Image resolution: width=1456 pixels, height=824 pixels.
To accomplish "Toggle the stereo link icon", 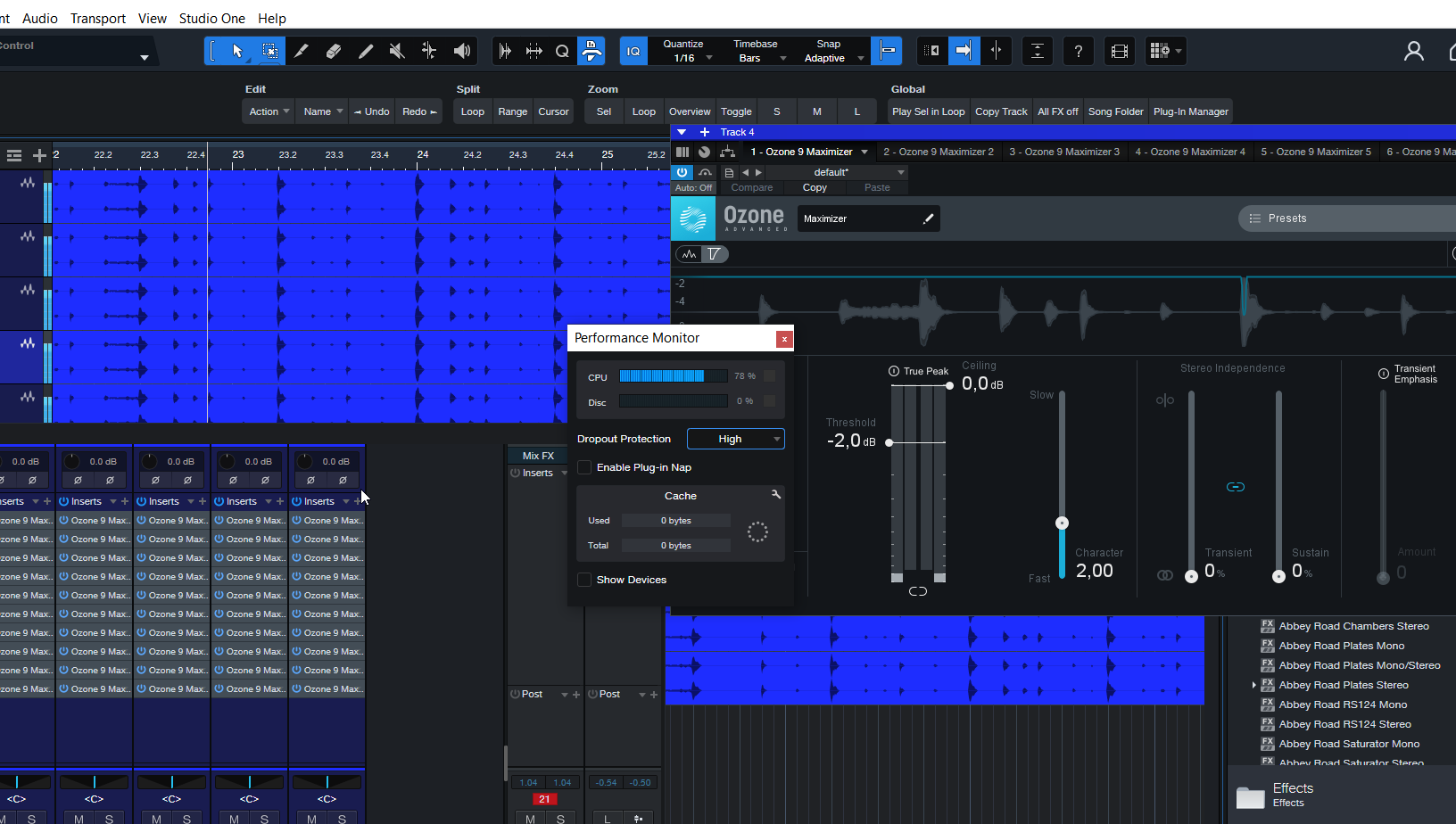I will [x=1236, y=487].
